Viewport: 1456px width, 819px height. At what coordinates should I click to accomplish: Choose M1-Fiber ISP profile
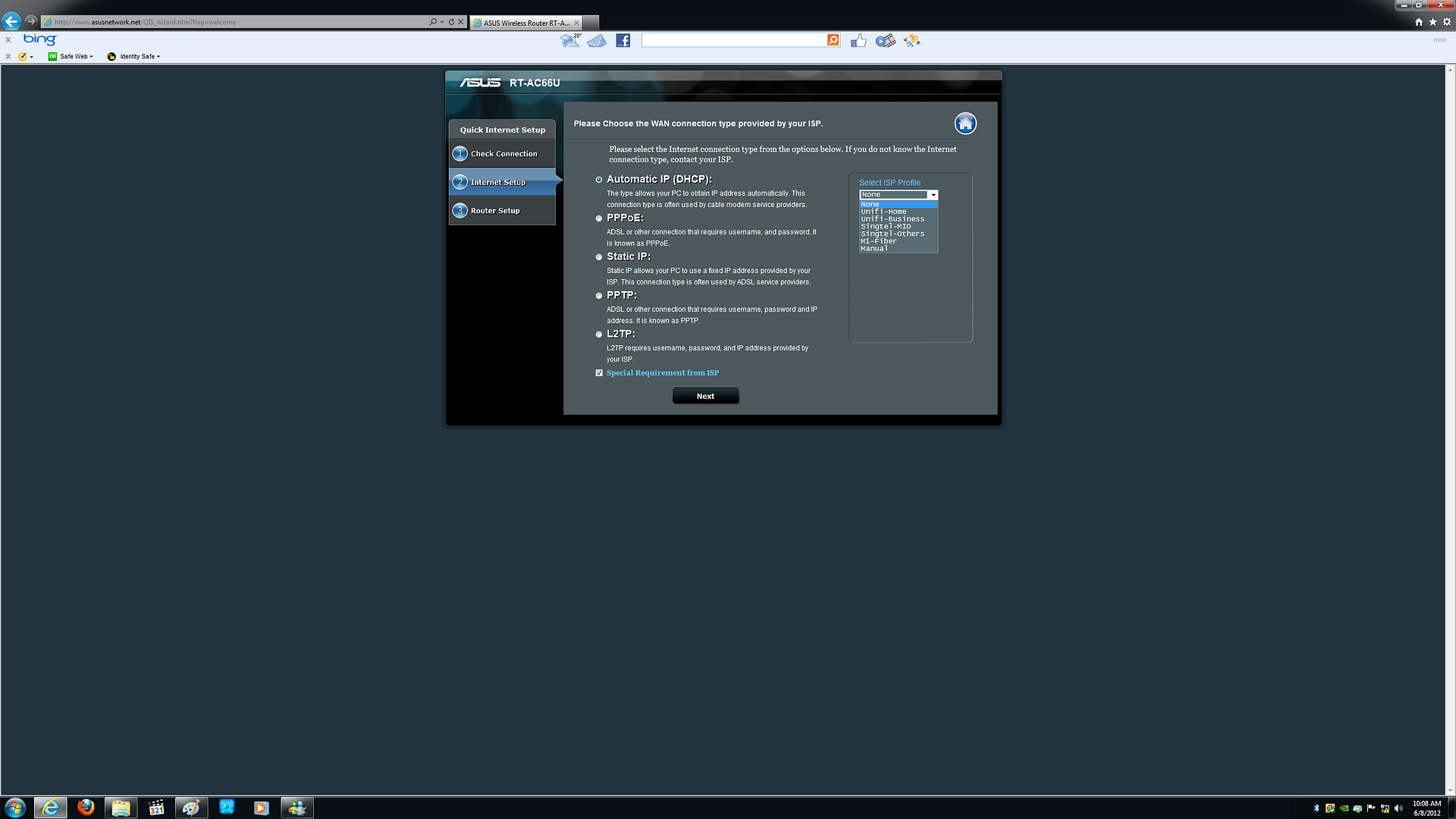pos(899,241)
